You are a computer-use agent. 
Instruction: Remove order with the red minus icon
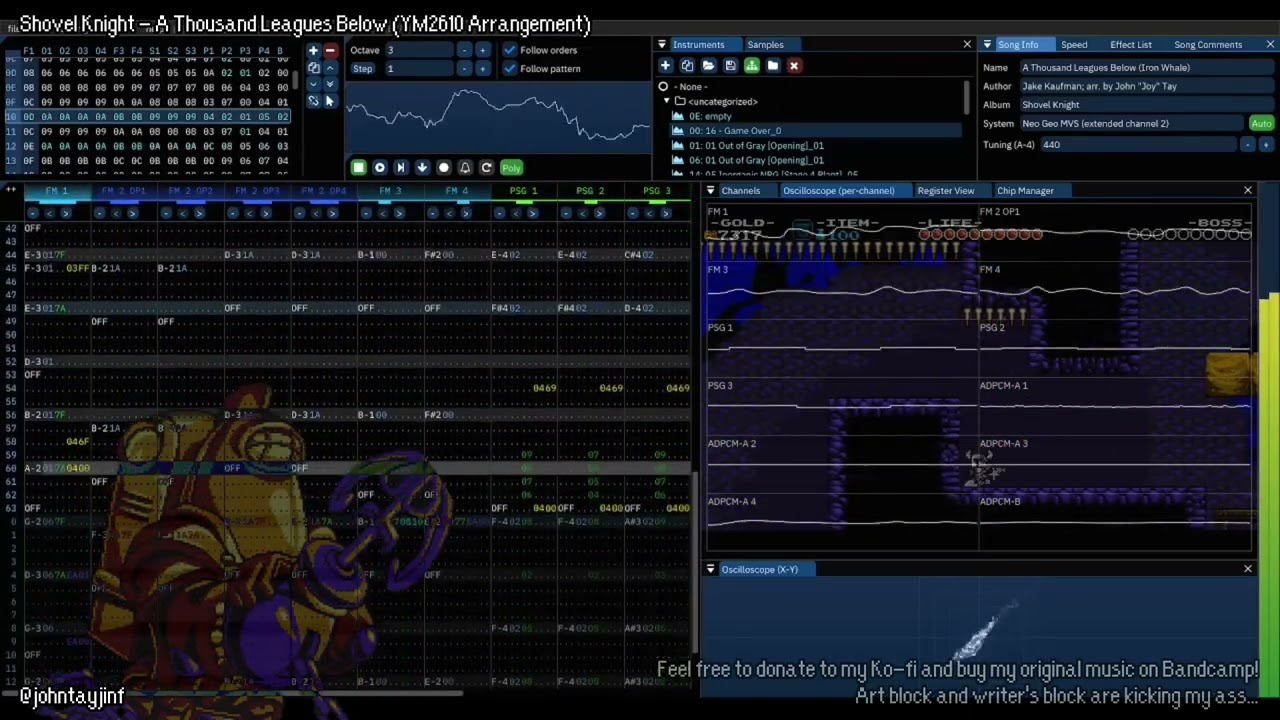[330, 51]
